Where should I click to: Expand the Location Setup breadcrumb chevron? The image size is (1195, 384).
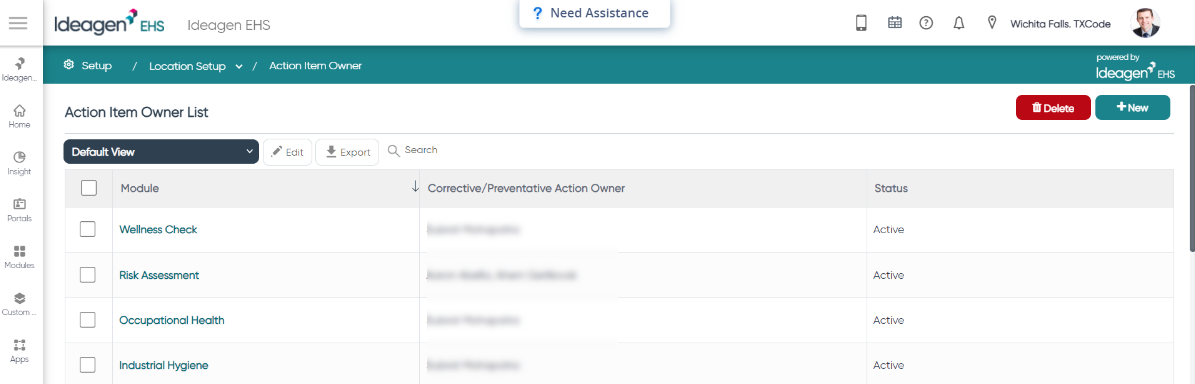click(x=239, y=66)
